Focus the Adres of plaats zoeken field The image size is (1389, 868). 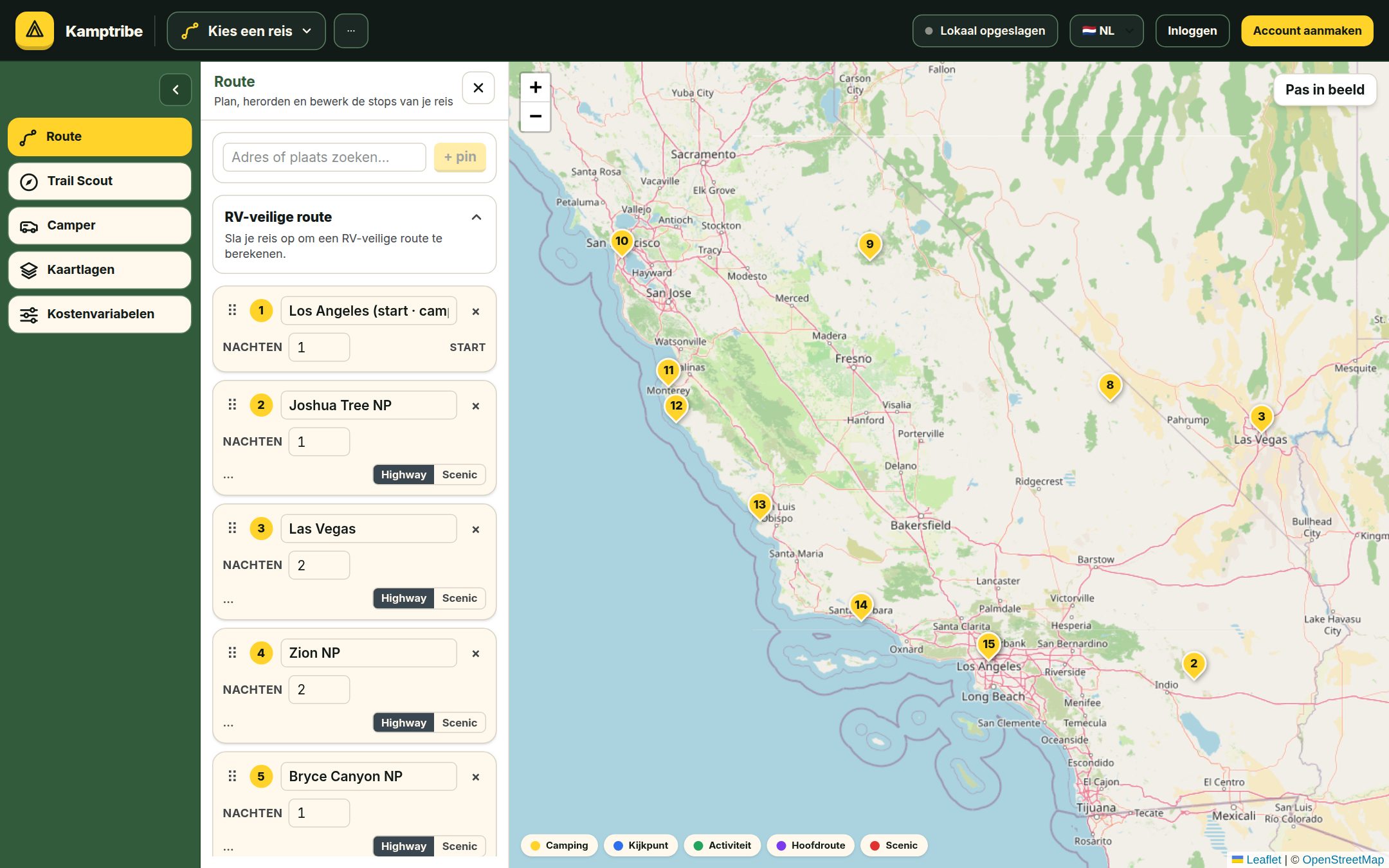(x=324, y=158)
